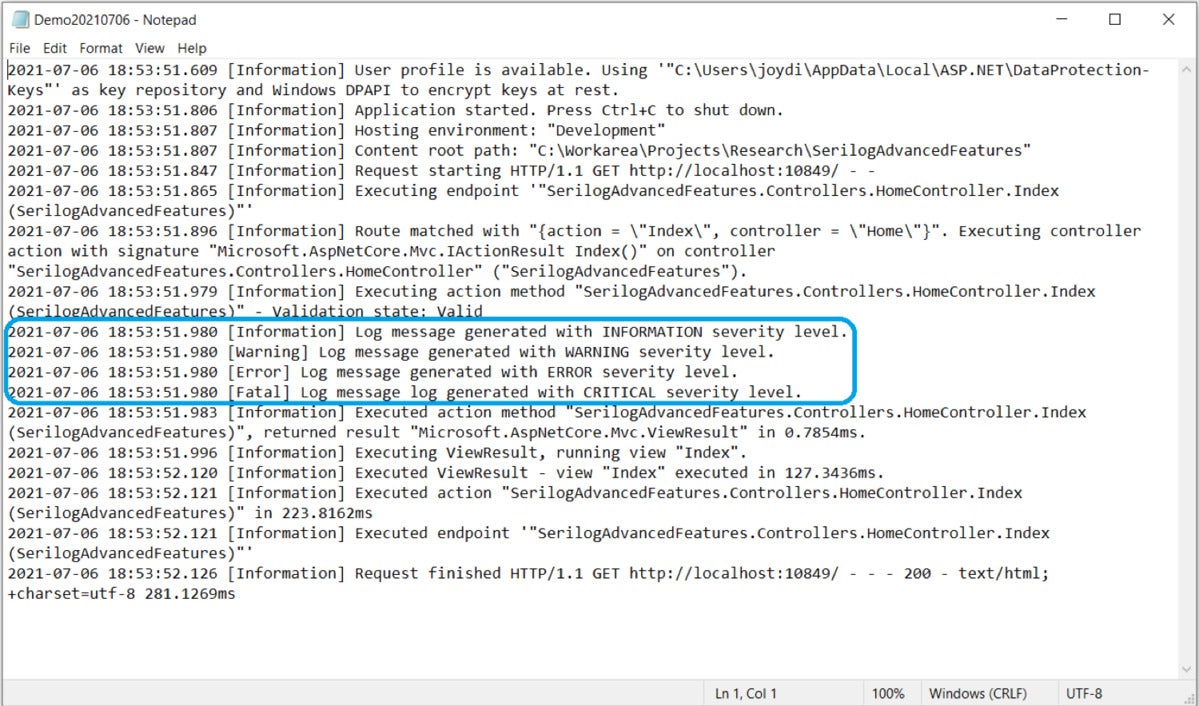The height and width of the screenshot is (706, 1199).
Task: Click the vertical scrollbar up arrow
Action: click(x=1187, y=68)
